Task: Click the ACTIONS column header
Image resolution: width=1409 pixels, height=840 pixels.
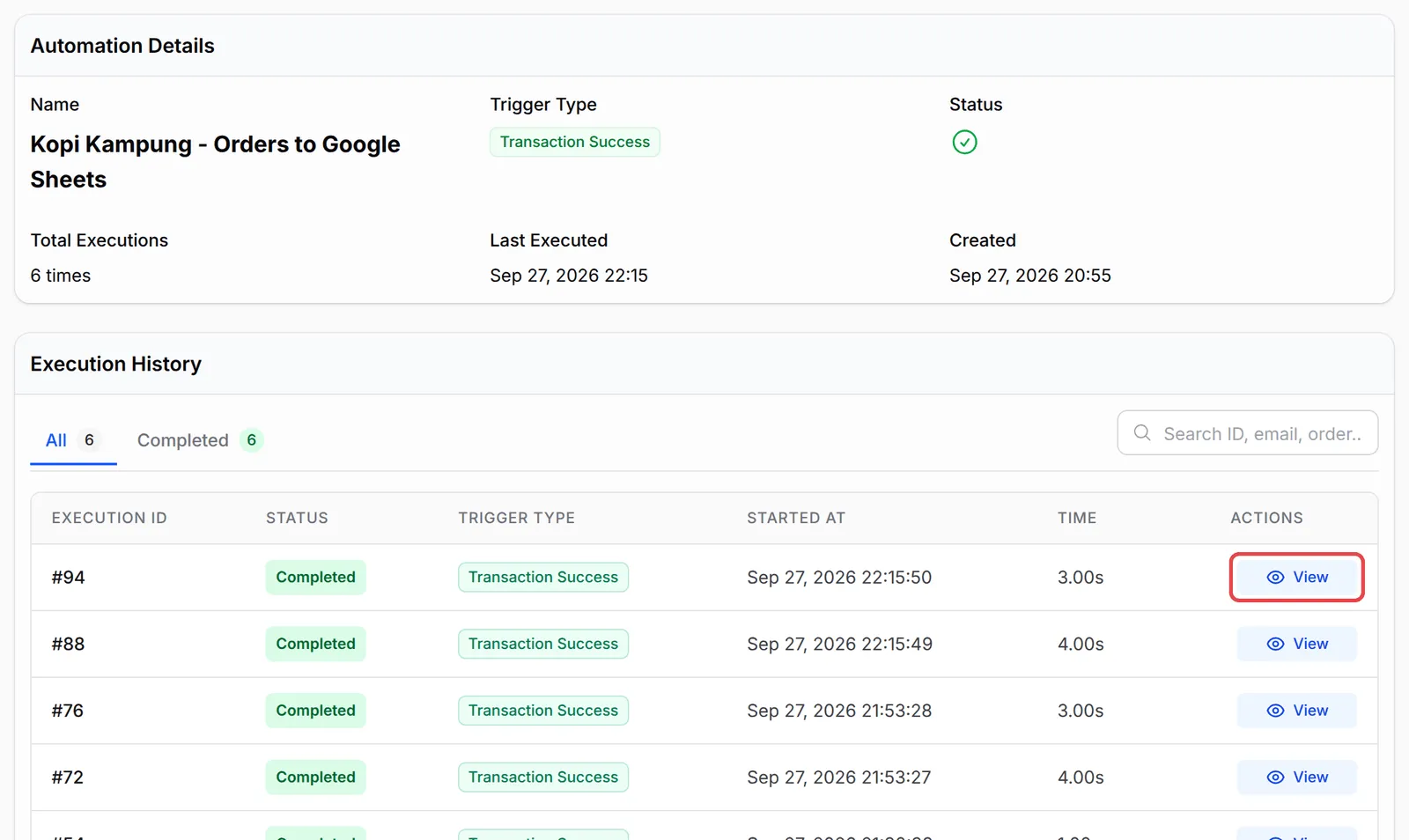Action: pos(1266,518)
